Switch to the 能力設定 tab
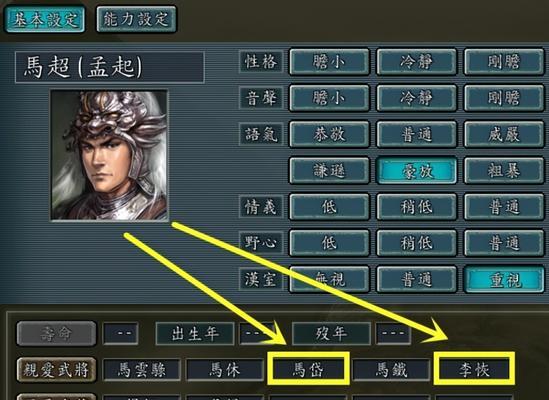Screen dimensions: 549x400 pos(137,19)
